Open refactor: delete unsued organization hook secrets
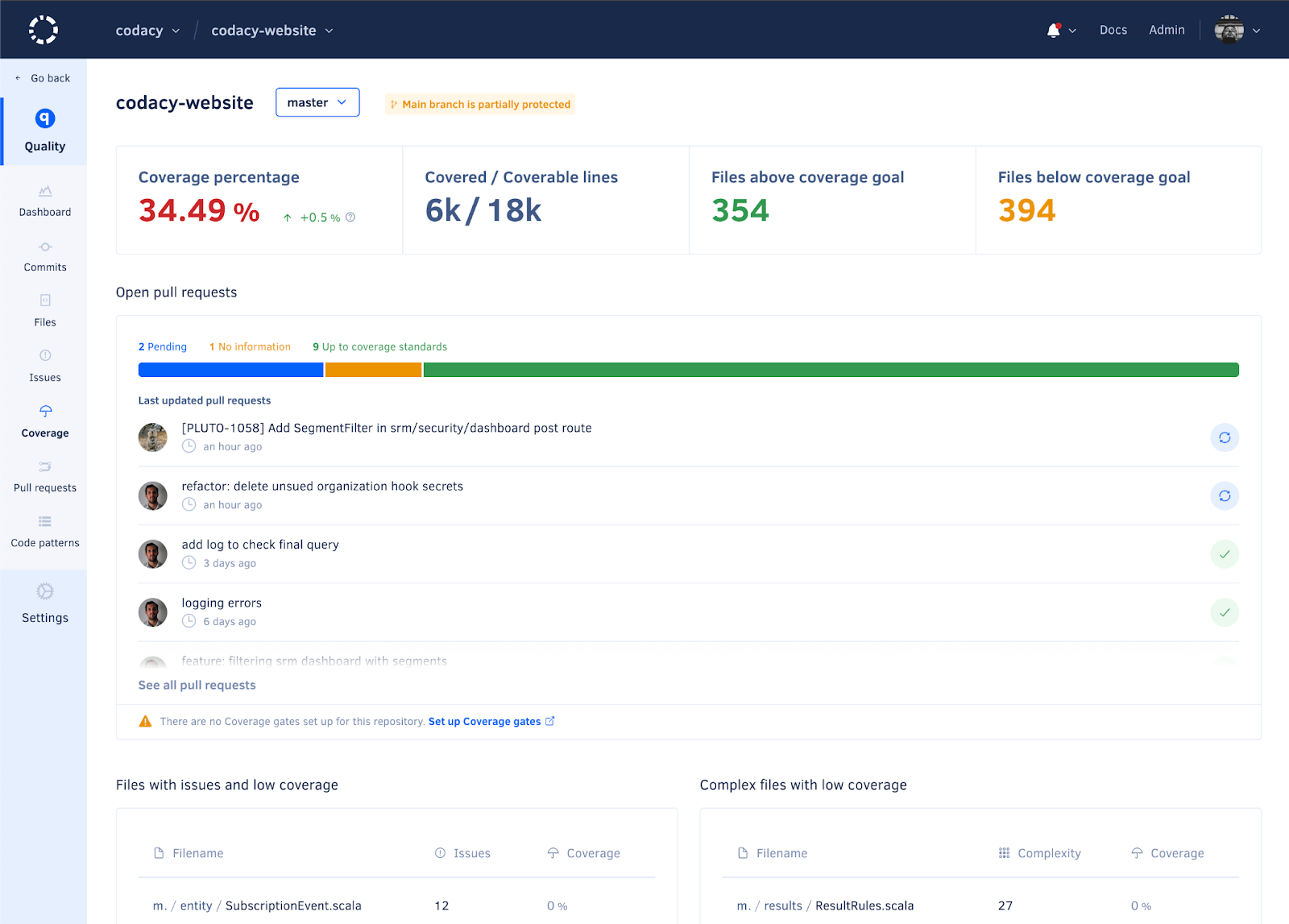1289x924 pixels. [x=322, y=487]
